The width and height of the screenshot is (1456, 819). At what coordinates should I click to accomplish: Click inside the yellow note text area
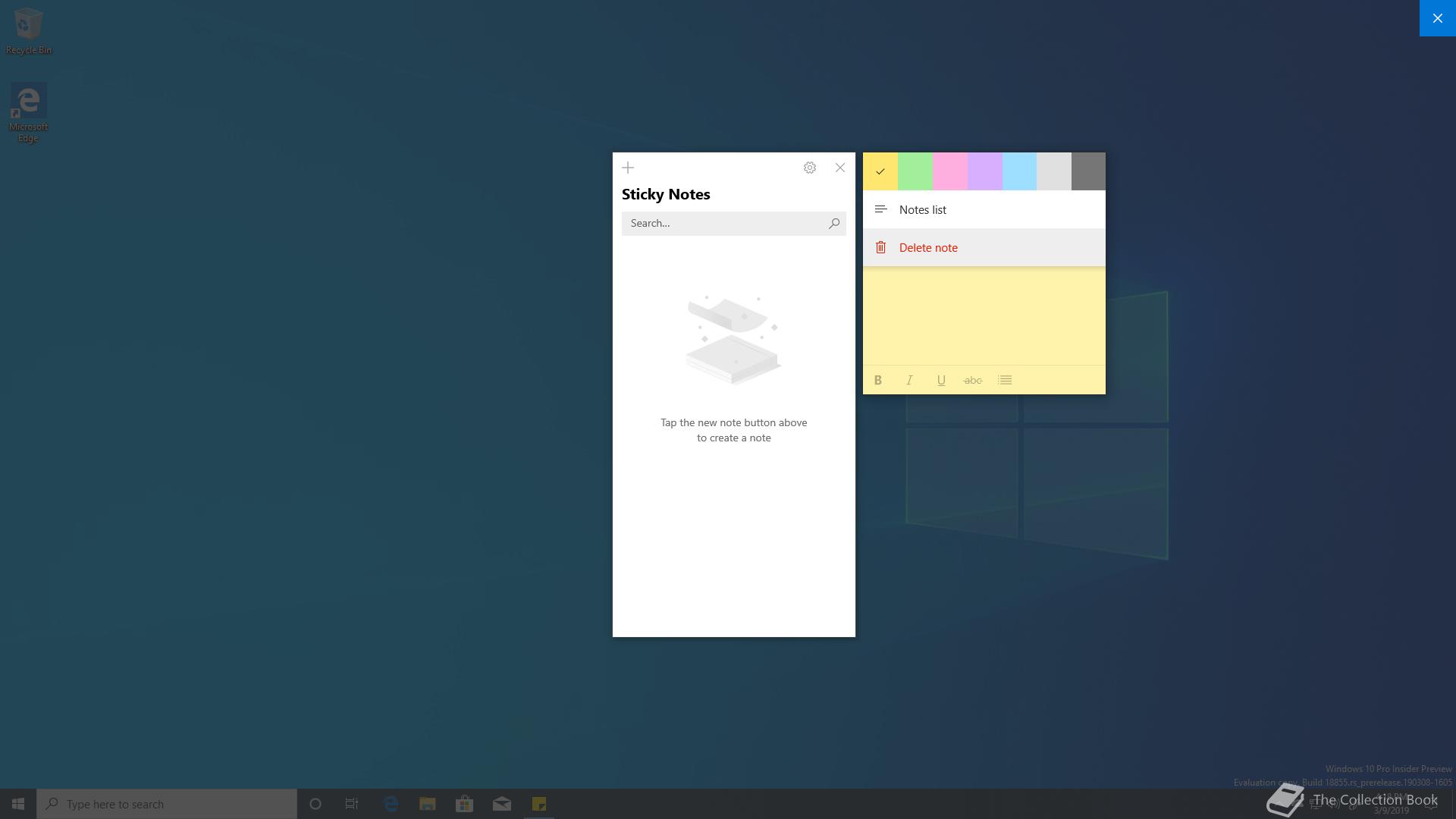pyautogui.click(x=984, y=315)
